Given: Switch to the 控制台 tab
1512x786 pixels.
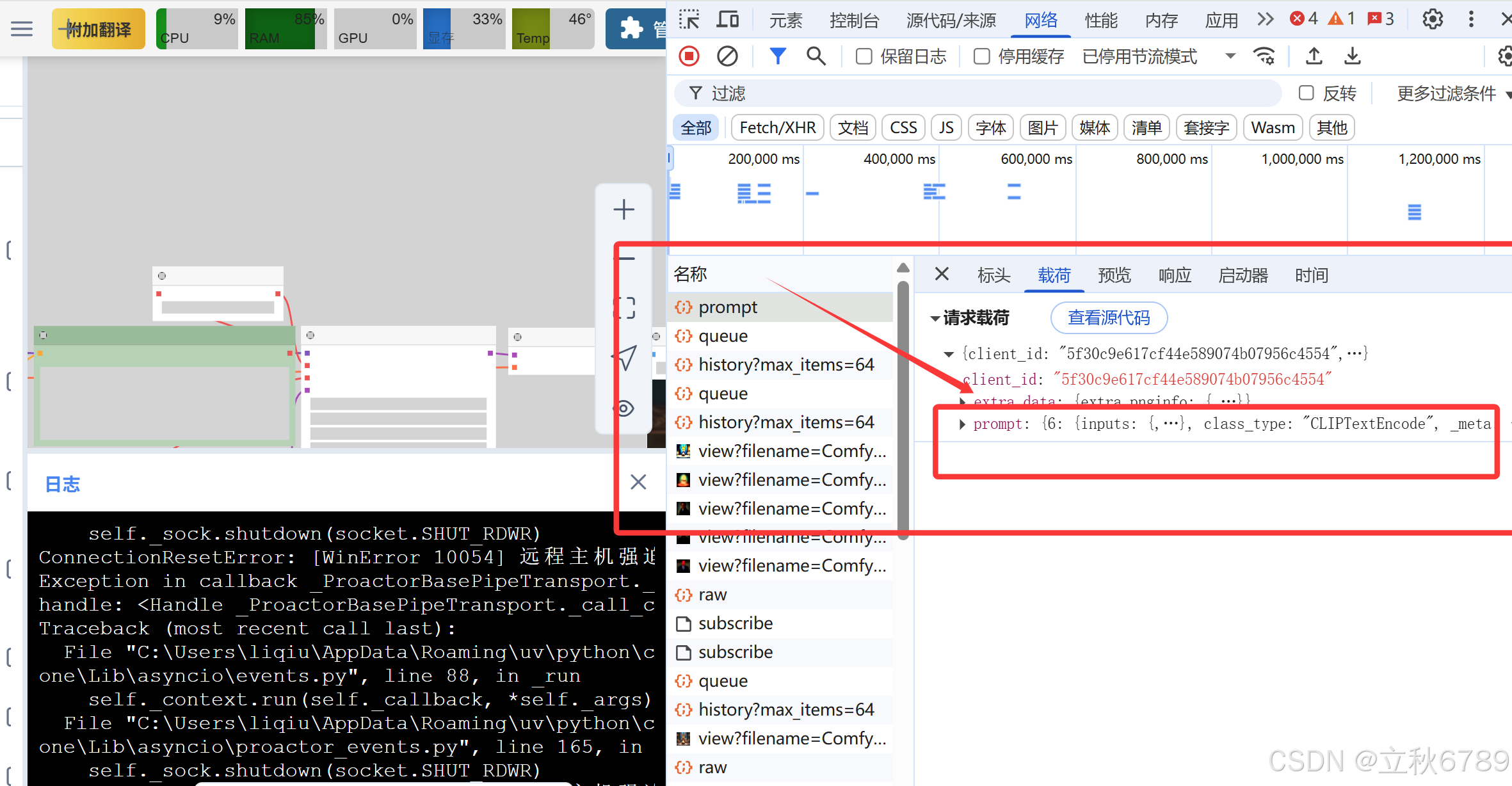Looking at the screenshot, I should point(854,20).
